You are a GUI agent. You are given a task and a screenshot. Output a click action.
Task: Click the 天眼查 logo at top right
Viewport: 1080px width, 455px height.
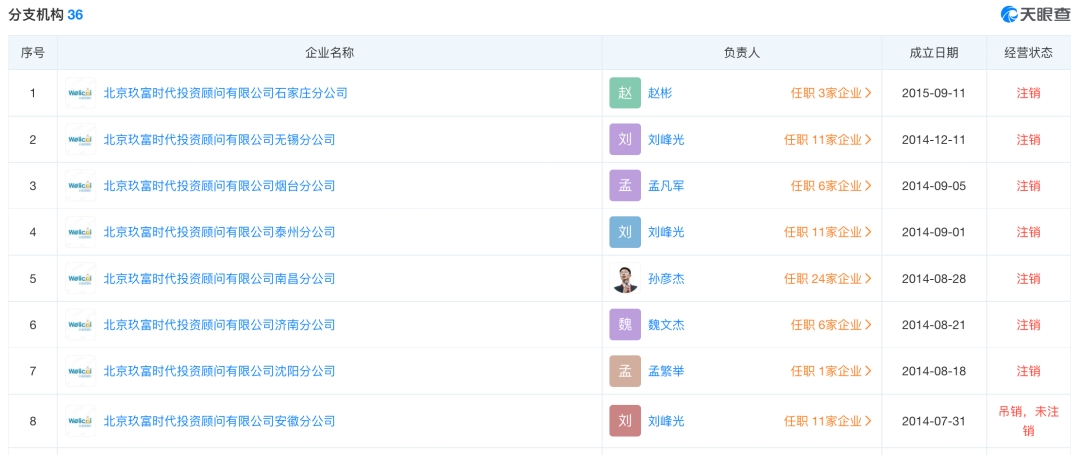click(x=1035, y=14)
